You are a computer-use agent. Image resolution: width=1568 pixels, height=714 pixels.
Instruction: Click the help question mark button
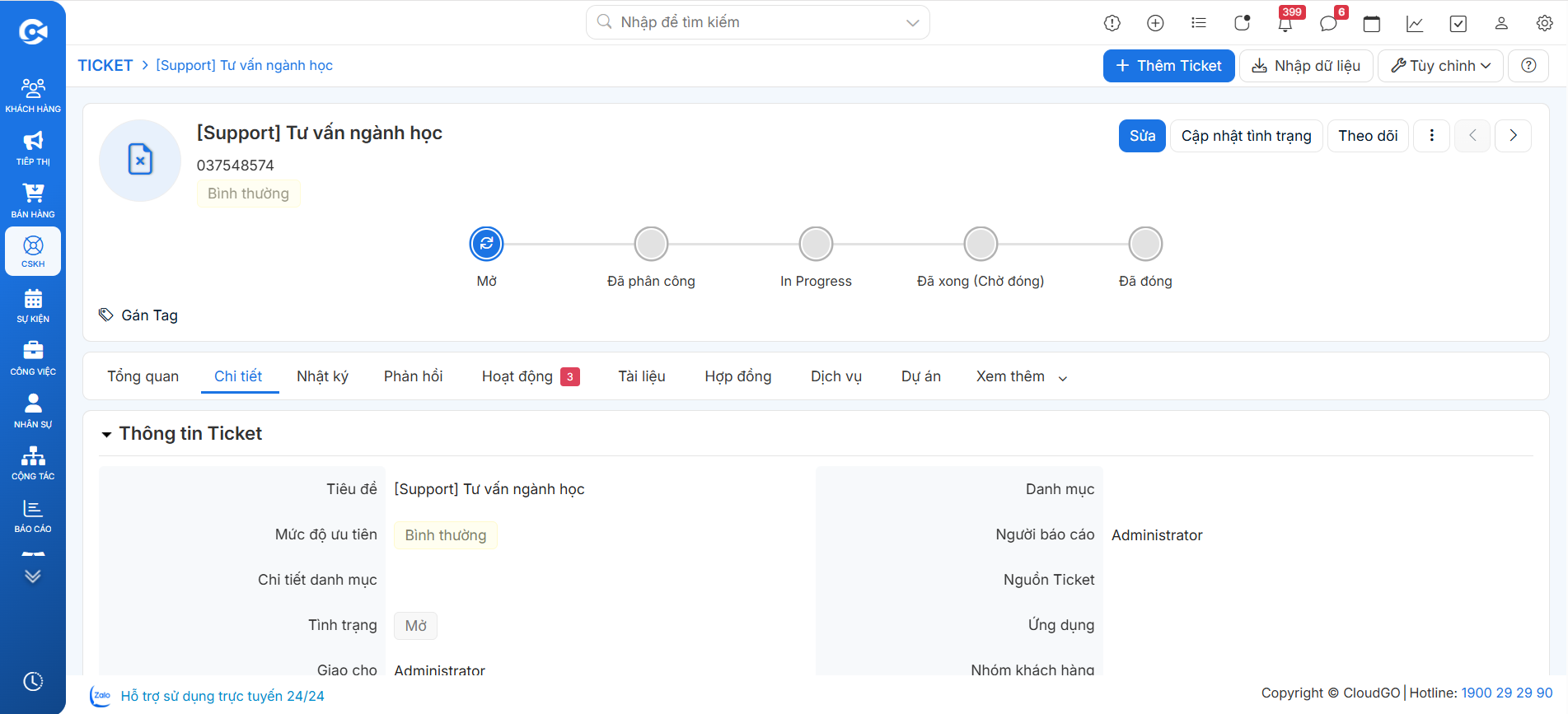[x=1528, y=66]
